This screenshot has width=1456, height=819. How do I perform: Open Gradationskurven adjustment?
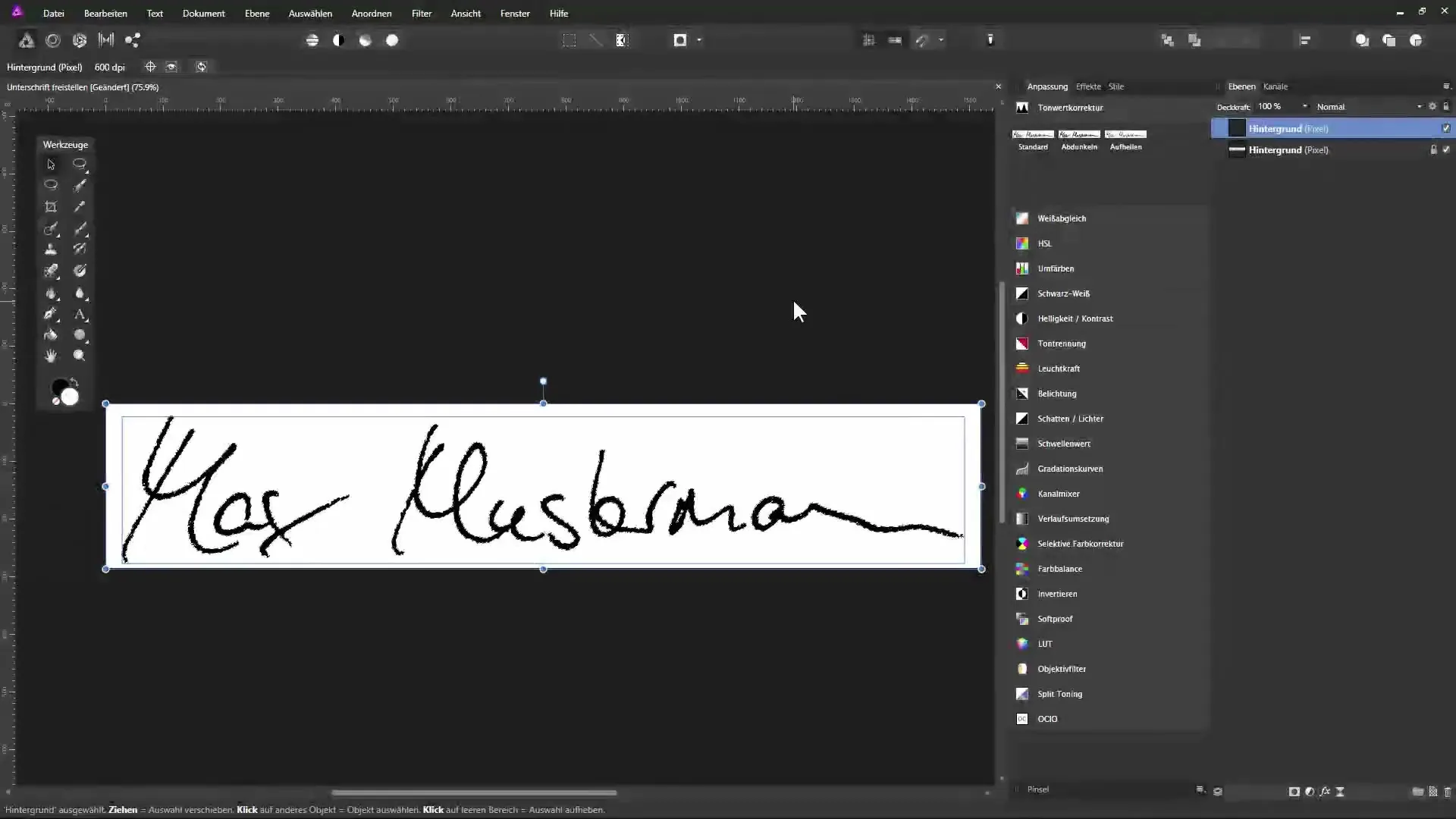(1069, 469)
